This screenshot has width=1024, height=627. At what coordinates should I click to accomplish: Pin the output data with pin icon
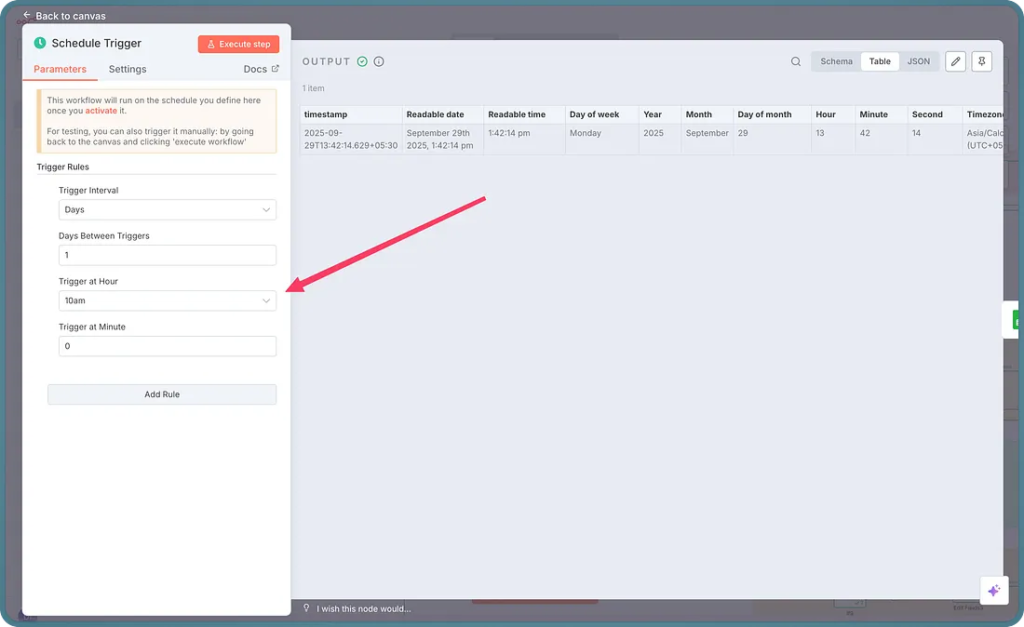point(982,62)
